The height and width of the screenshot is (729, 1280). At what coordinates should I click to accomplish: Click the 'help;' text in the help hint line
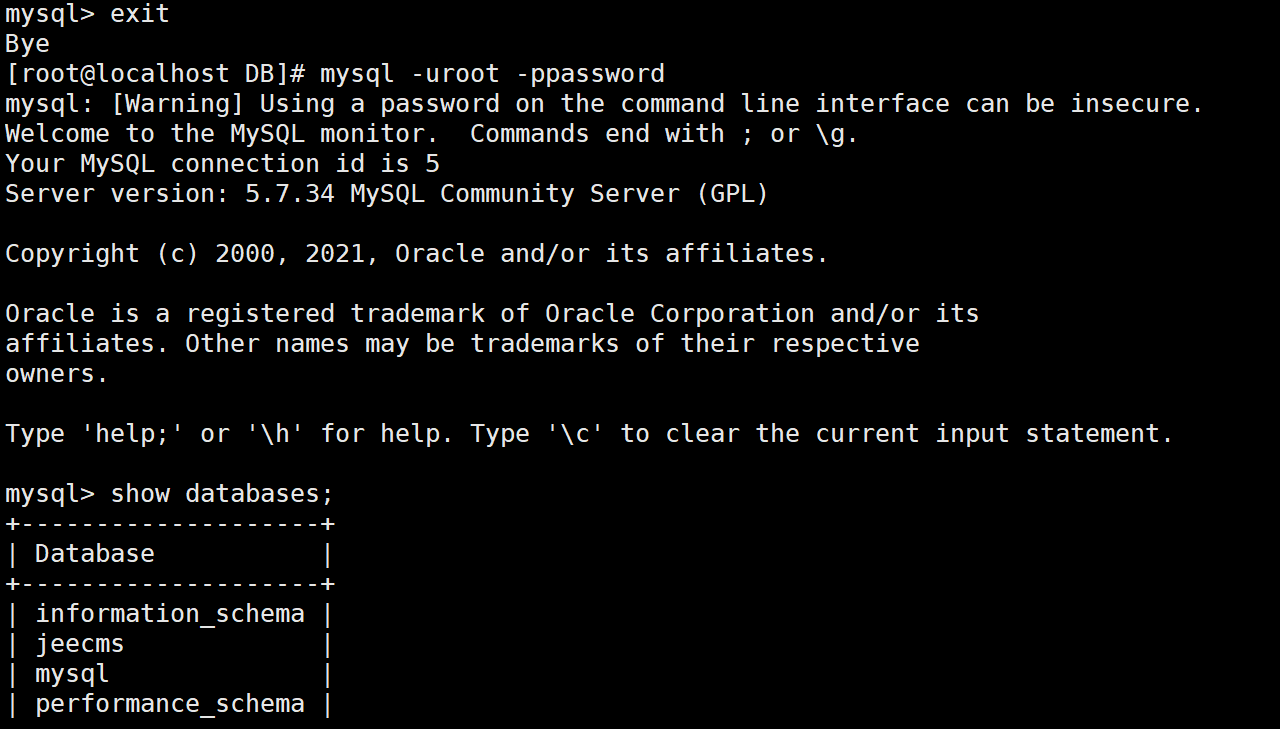pos(132,434)
